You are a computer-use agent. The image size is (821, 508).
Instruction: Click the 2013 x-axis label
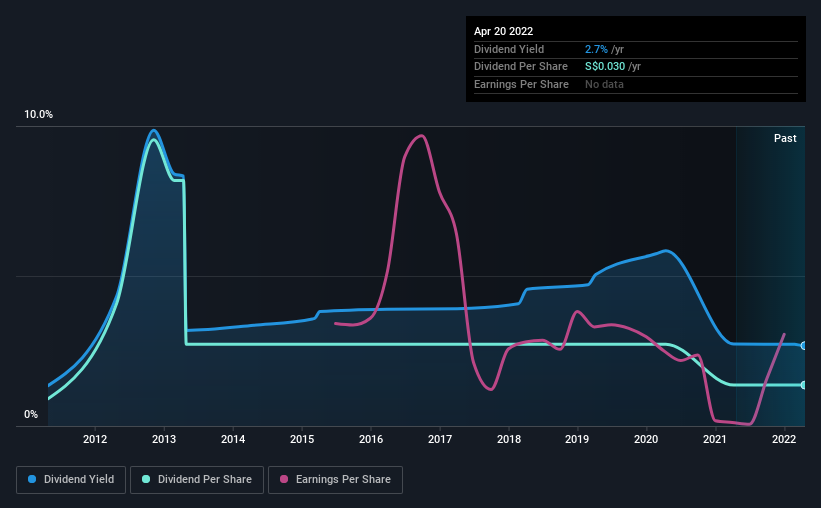click(164, 439)
